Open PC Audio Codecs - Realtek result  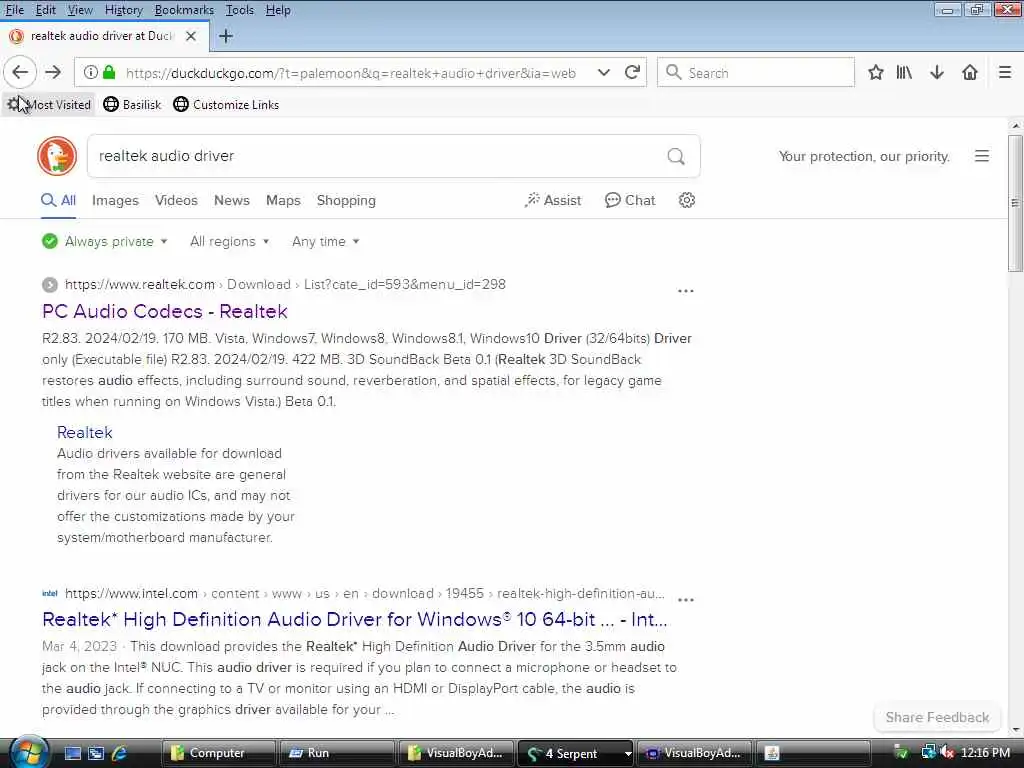coord(165,312)
